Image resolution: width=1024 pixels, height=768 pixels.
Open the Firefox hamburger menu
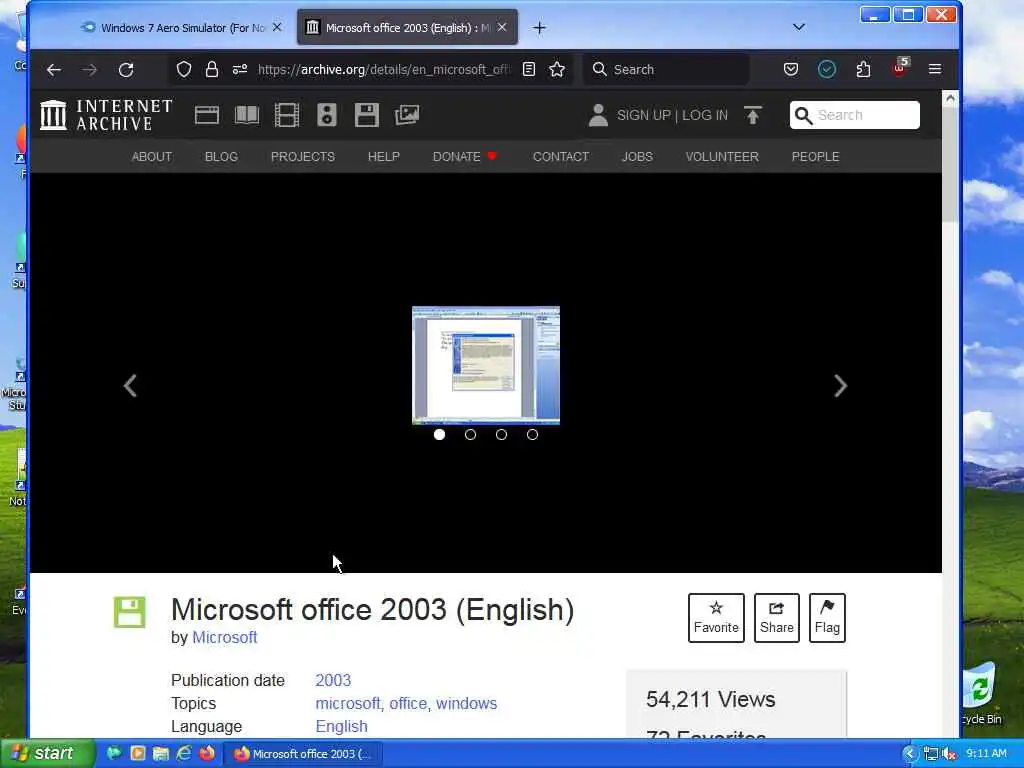click(935, 69)
